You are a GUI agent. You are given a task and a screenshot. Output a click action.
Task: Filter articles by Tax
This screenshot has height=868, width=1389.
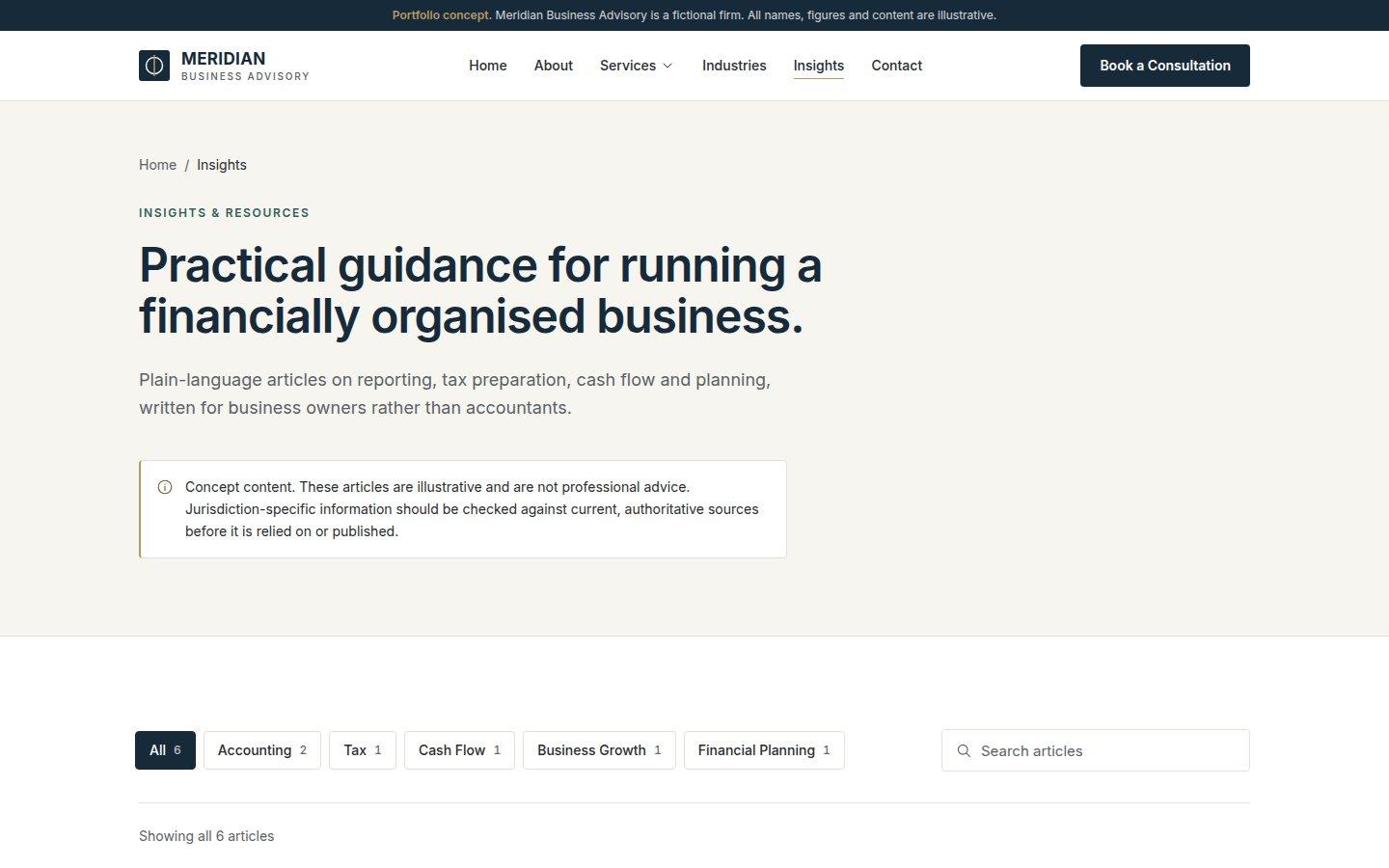pyautogui.click(x=363, y=750)
